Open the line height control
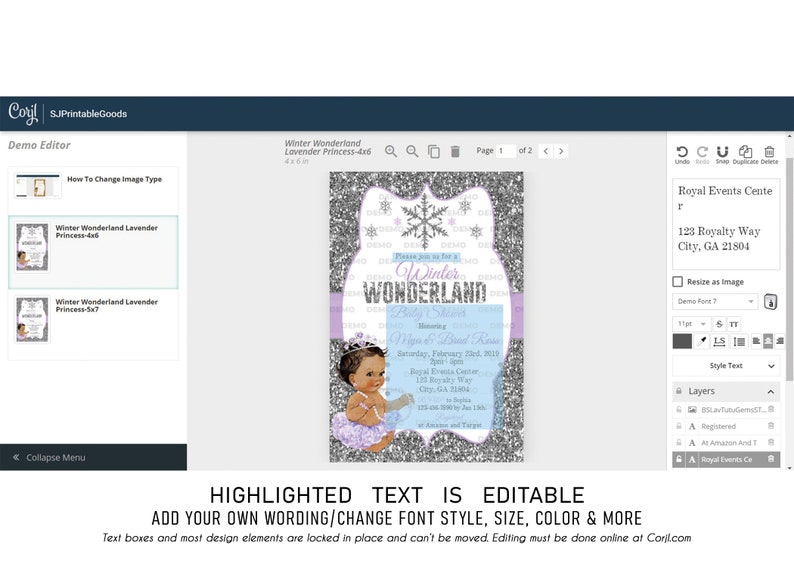Image resolution: width=794 pixels, height=567 pixels. pyautogui.click(x=739, y=341)
